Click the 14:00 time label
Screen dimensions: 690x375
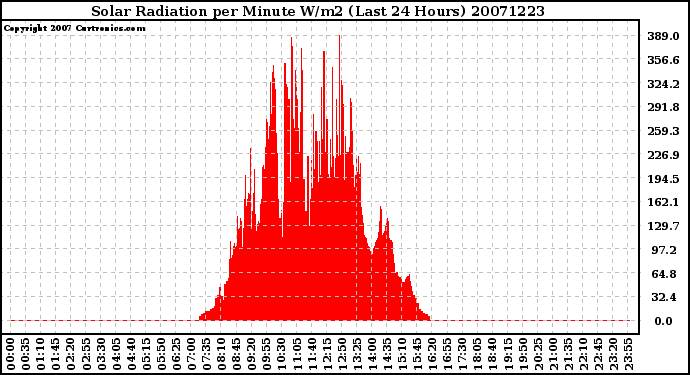tap(372, 354)
